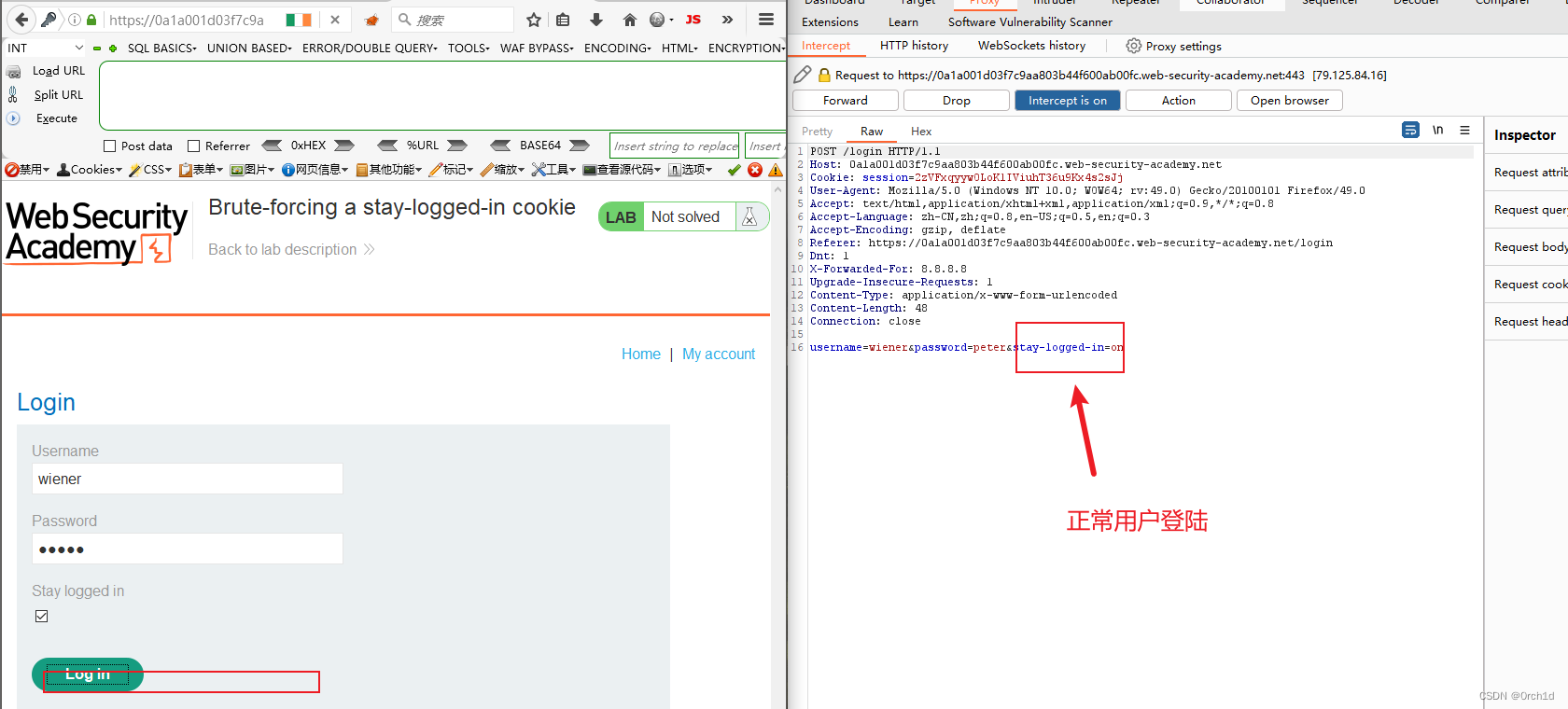Click the Password input field

(188, 549)
